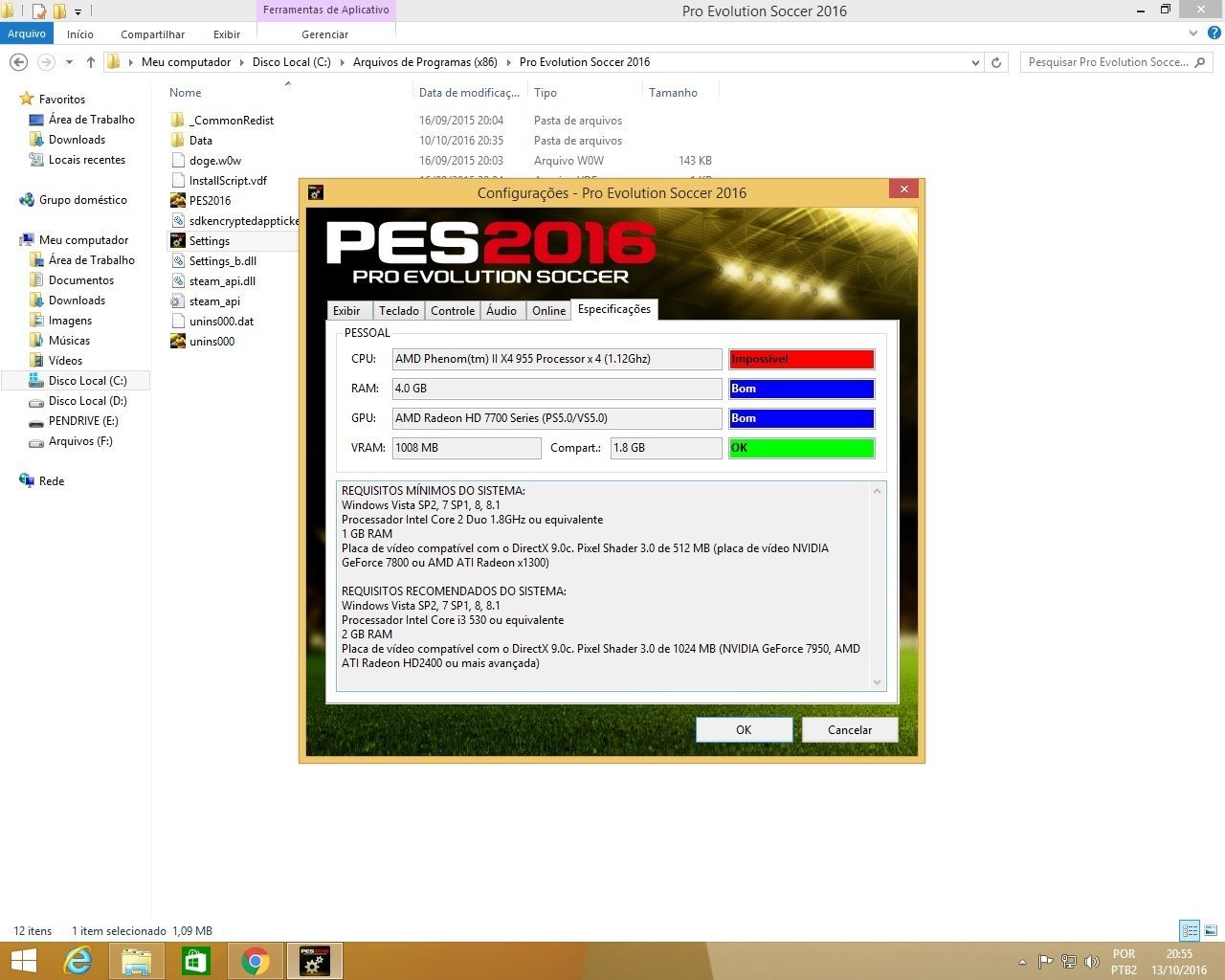Image resolution: width=1225 pixels, height=980 pixels.
Task: Open Explorer help question mark
Action: 1214,33
